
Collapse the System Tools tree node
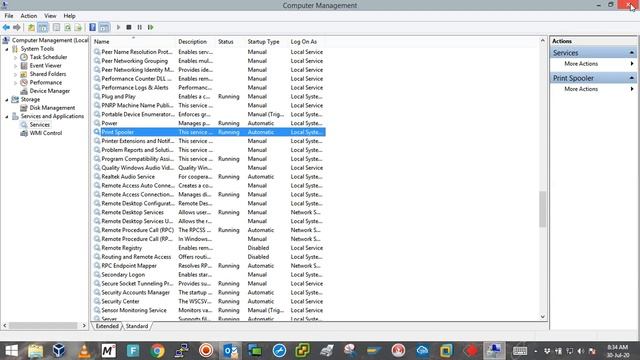coord(7,49)
